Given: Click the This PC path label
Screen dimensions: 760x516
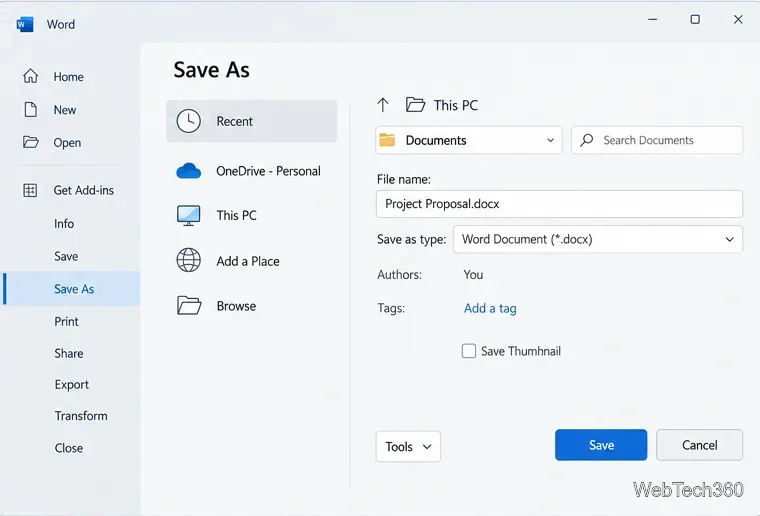Looking at the screenshot, I should pos(456,105).
